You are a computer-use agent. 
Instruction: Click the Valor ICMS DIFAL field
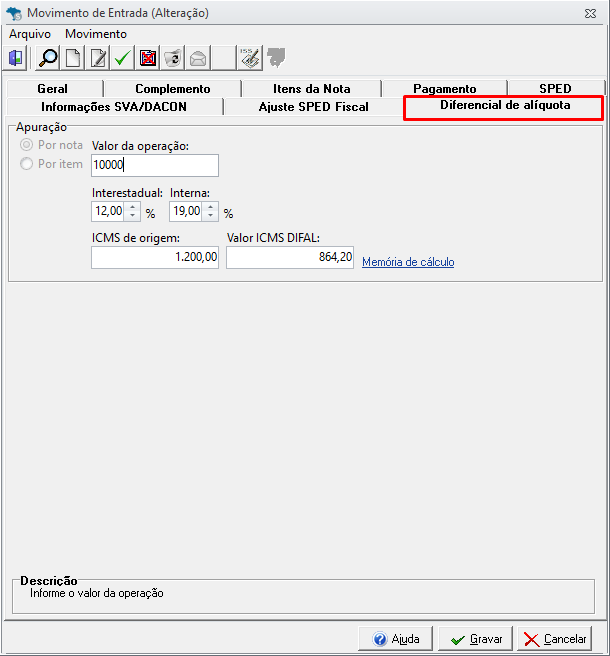coord(290,257)
